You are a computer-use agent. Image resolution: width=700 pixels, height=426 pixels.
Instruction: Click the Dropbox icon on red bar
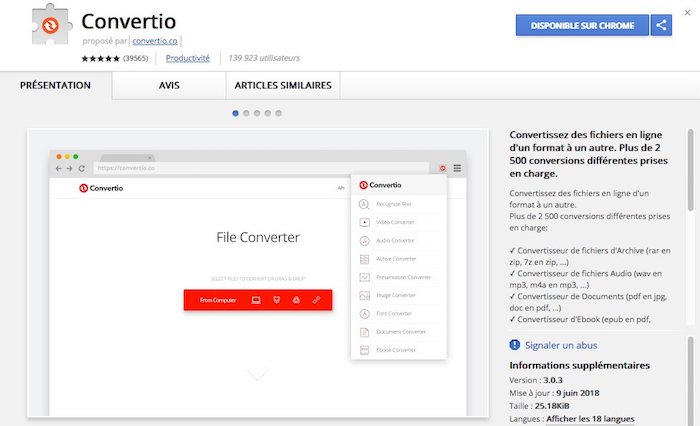click(x=276, y=300)
